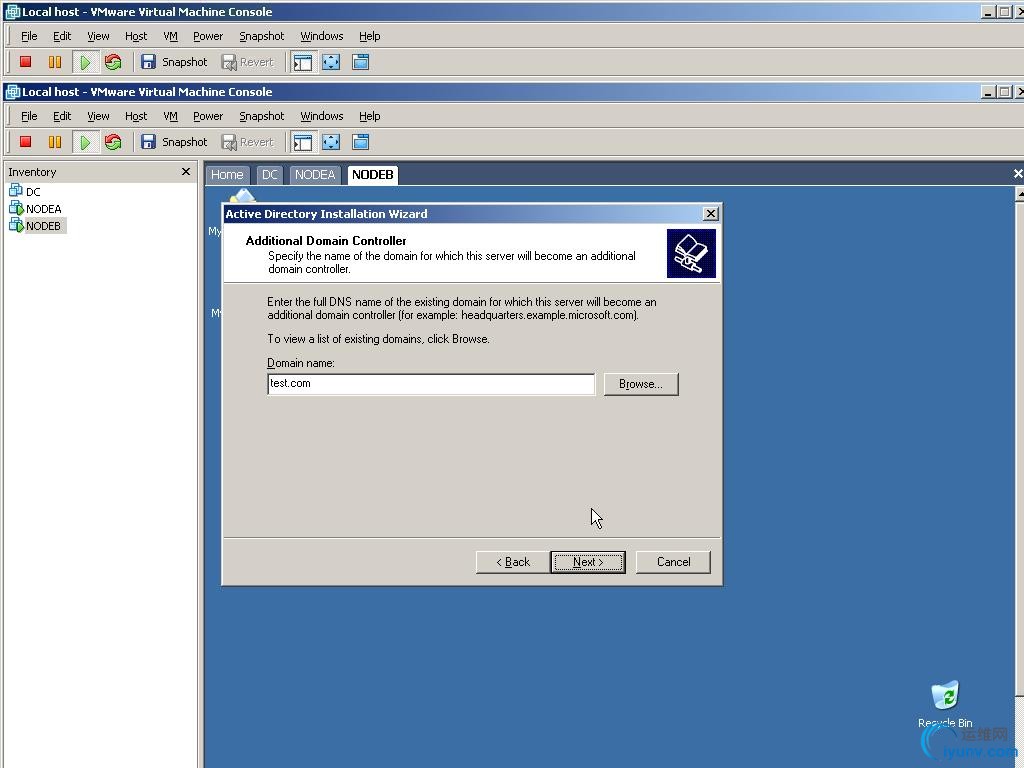1024x768 pixels.
Task: Open the Host menu in the lower console window
Action: tap(136, 116)
